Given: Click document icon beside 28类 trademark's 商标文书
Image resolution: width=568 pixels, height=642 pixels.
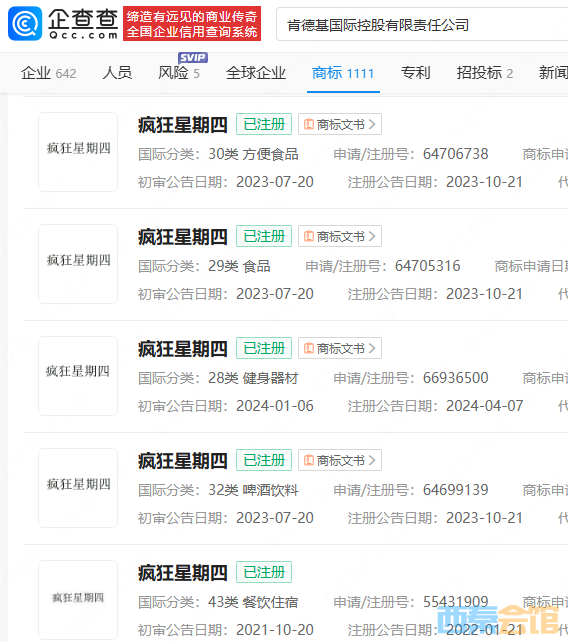Looking at the screenshot, I should pyautogui.click(x=309, y=348).
